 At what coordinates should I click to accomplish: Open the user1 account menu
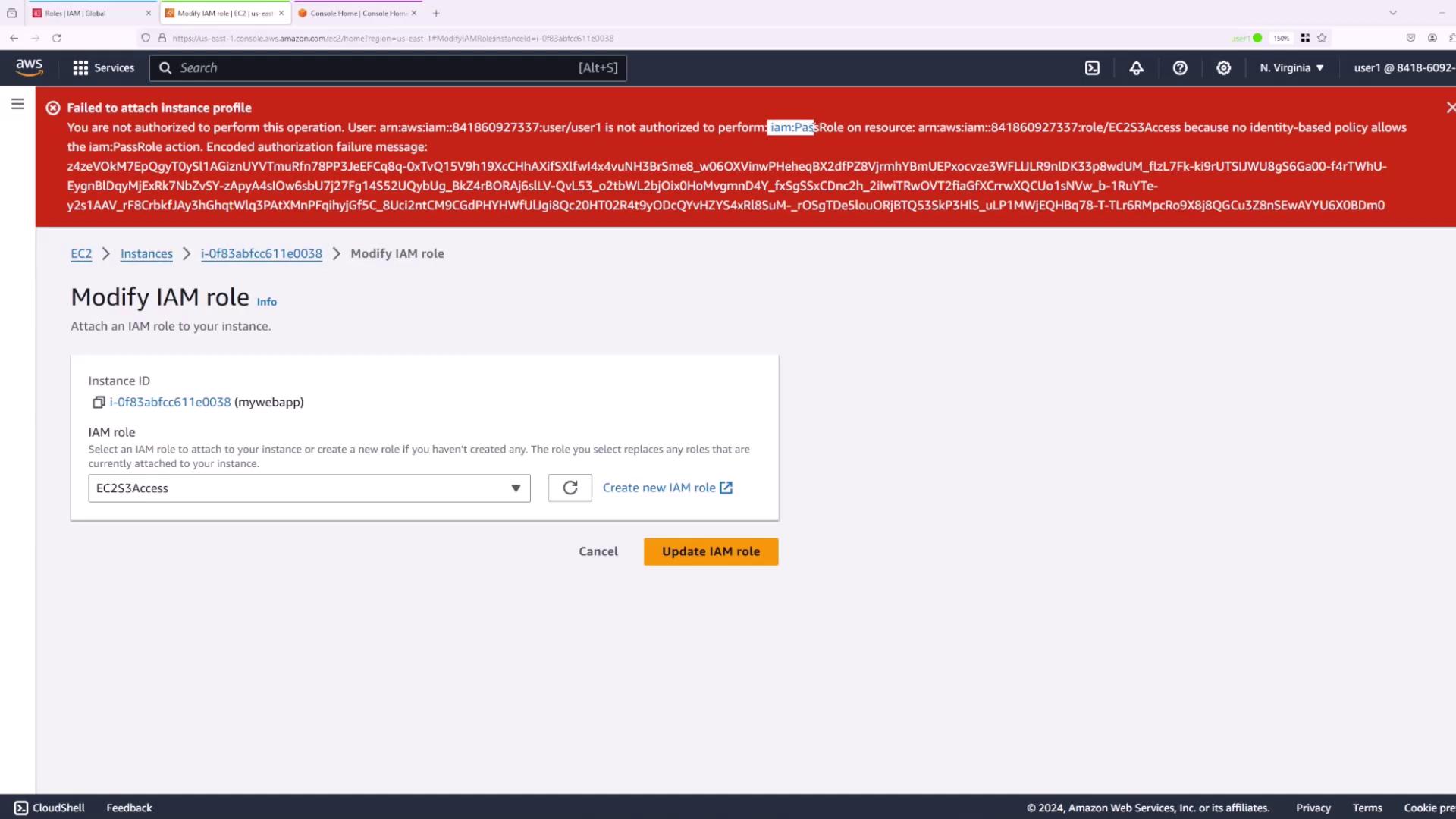pyautogui.click(x=1403, y=68)
